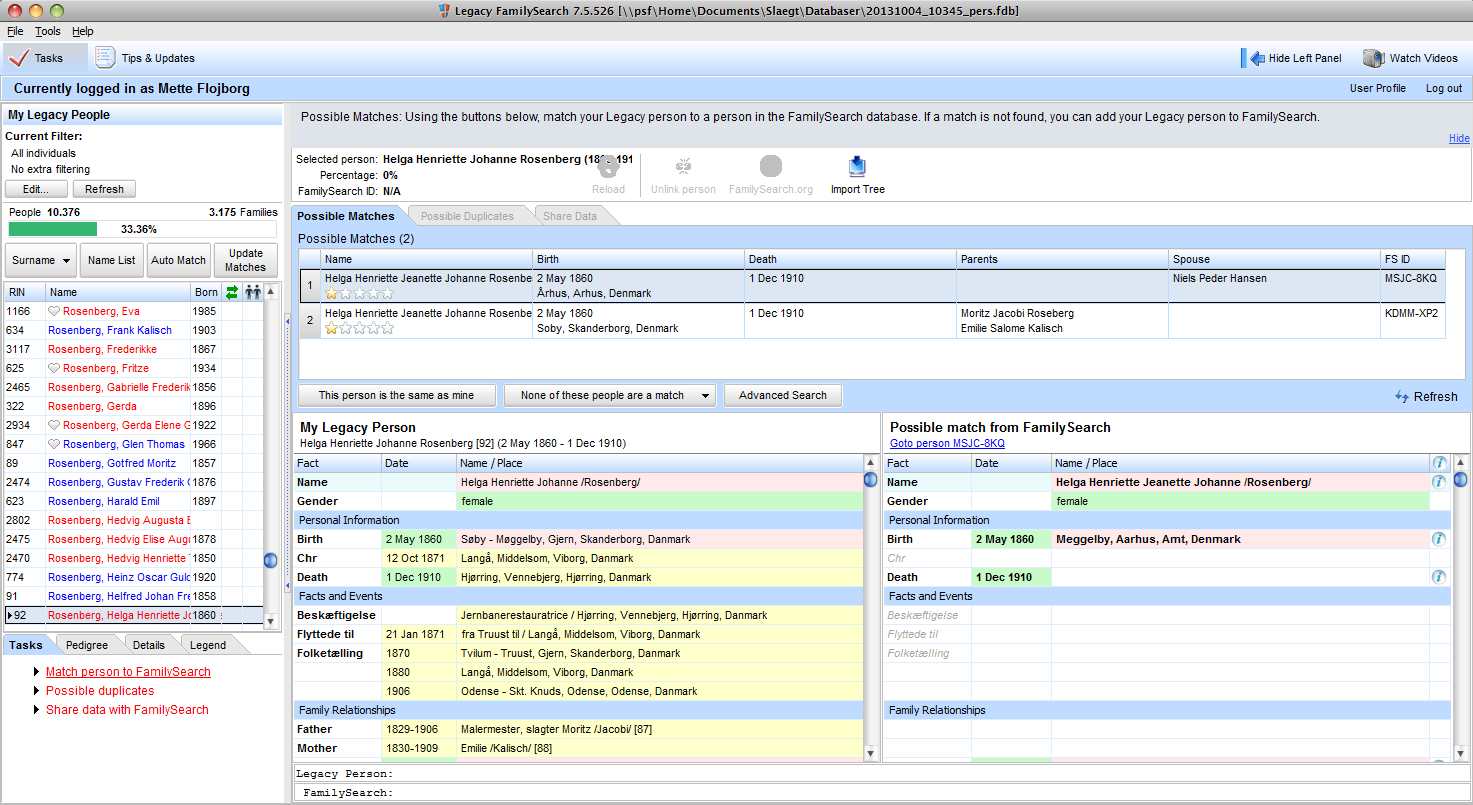Expand 'Match person to FamilySearch' task arrow
This screenshot has height=805, width=1473.
(x=37, y=672)
